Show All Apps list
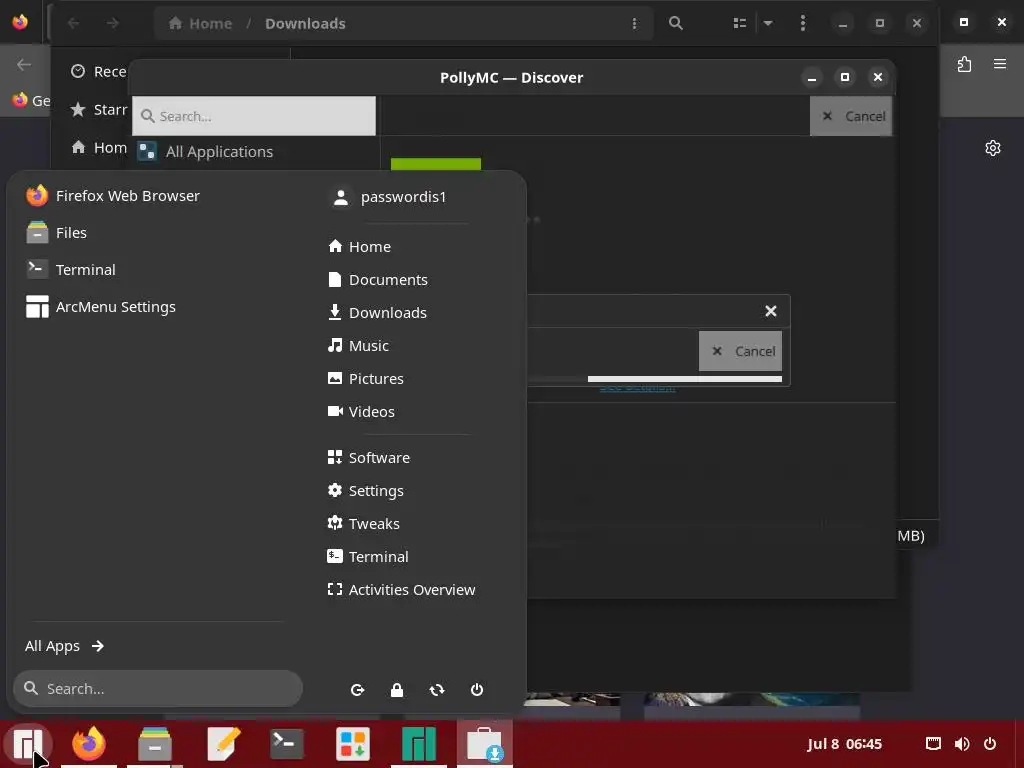1024x768 pixels. tap(64, 646)
